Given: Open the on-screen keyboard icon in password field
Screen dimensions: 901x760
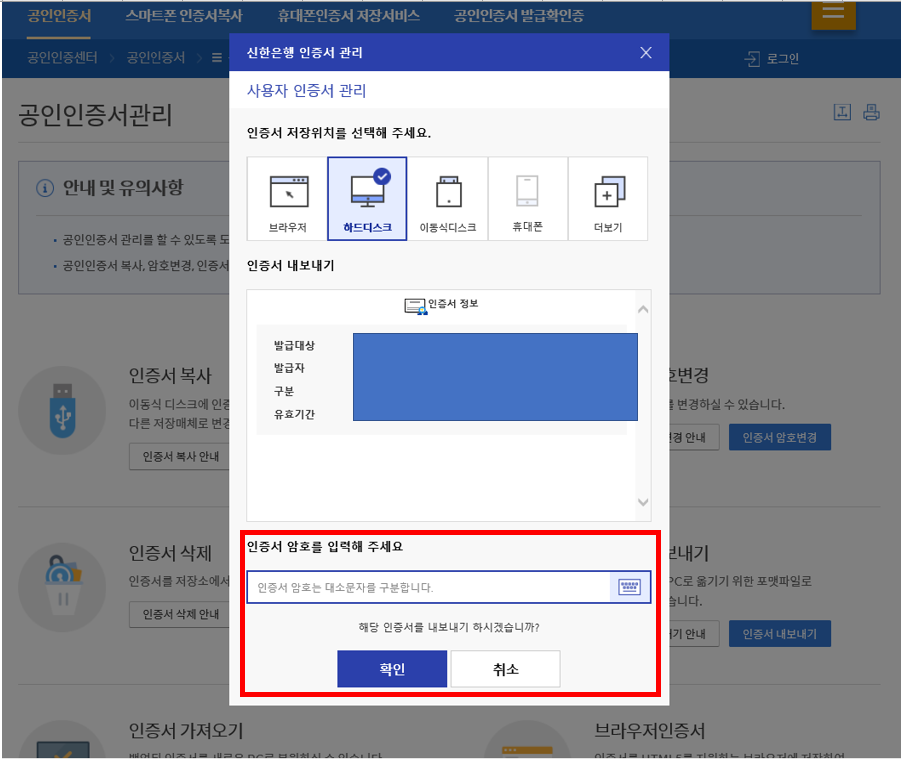Looking at the screenshot, I should point(629,587).
